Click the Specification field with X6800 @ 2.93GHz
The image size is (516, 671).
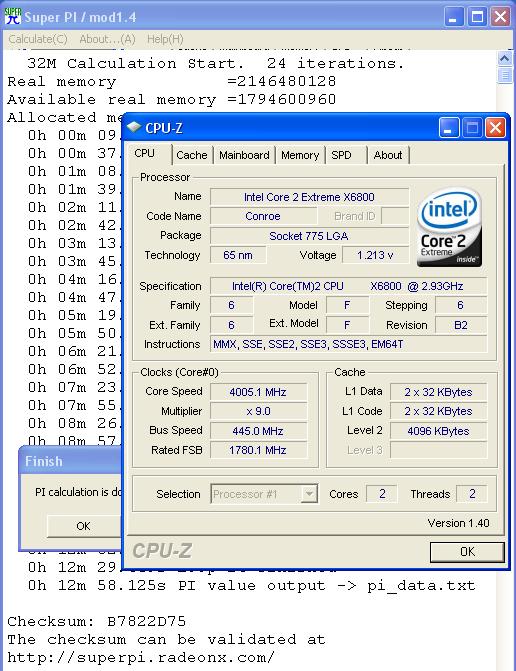[x=348, y=286]
